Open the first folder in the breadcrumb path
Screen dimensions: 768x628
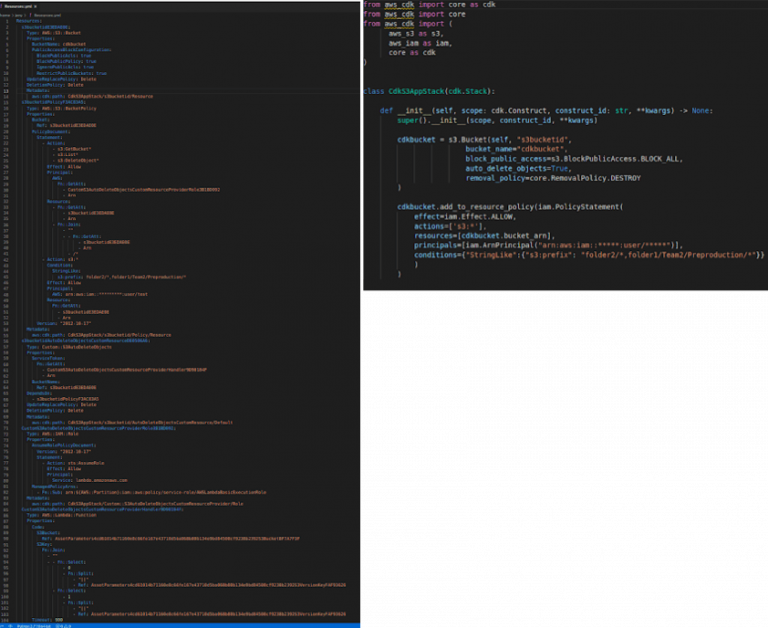5,14
